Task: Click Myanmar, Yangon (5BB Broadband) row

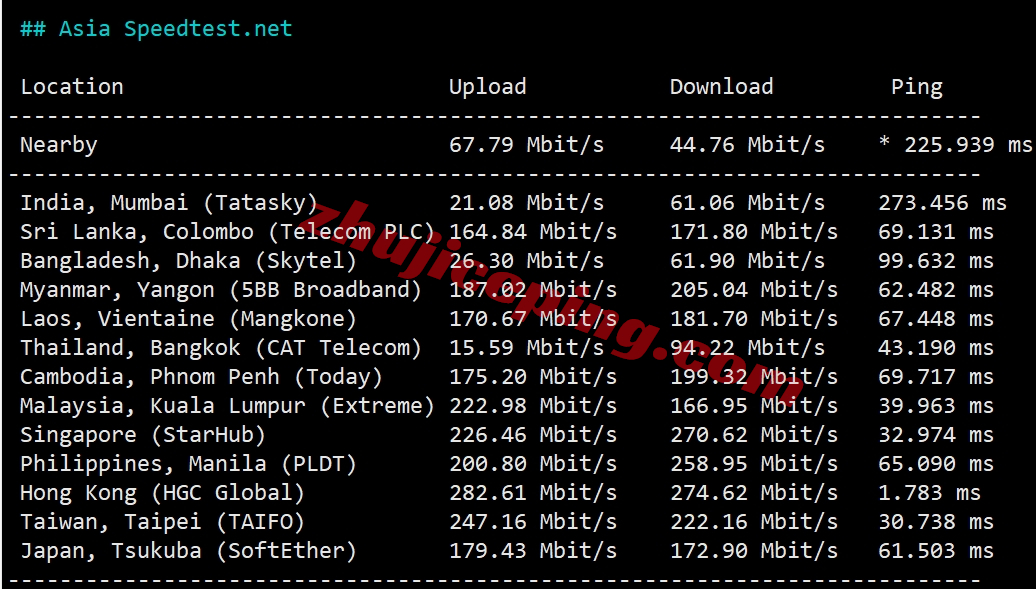Action: point(507,290)
